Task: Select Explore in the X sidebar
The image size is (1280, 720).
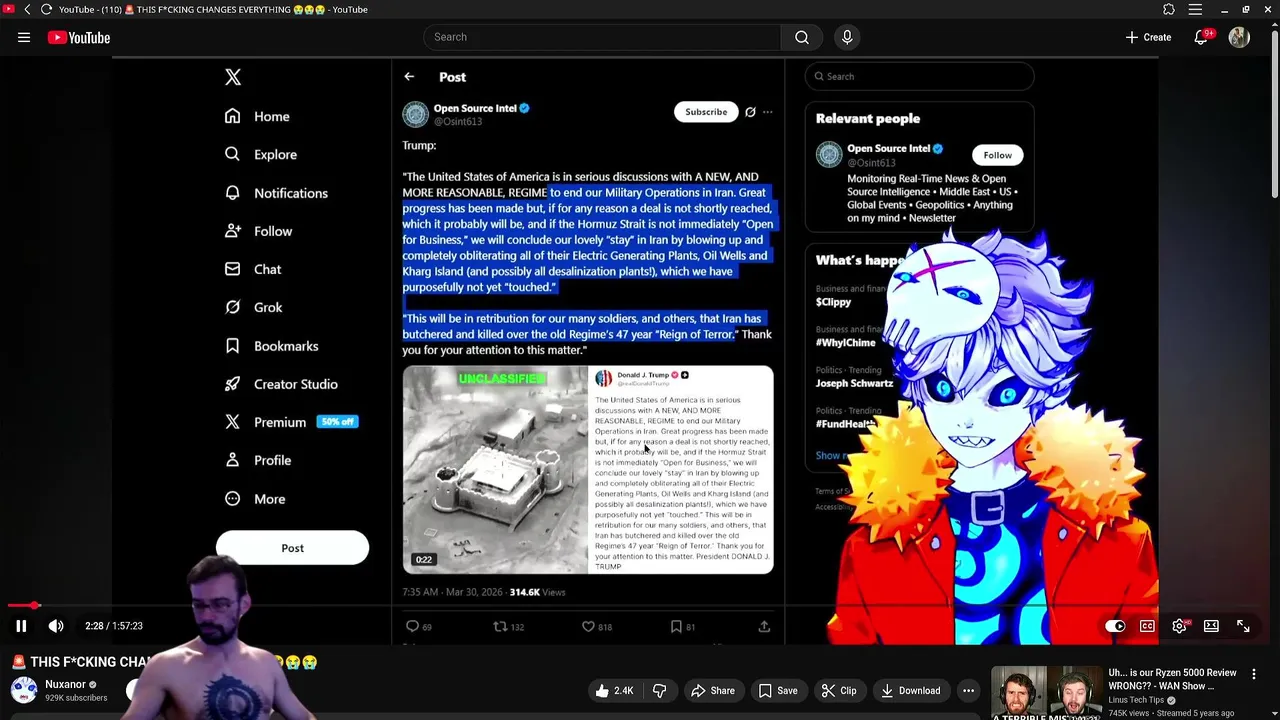Action: click(x=260, y=155)
